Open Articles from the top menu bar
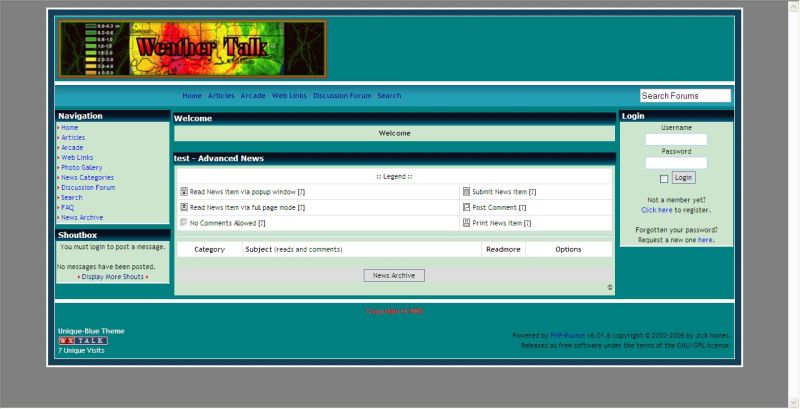800x409 pixels. (221, 96)
